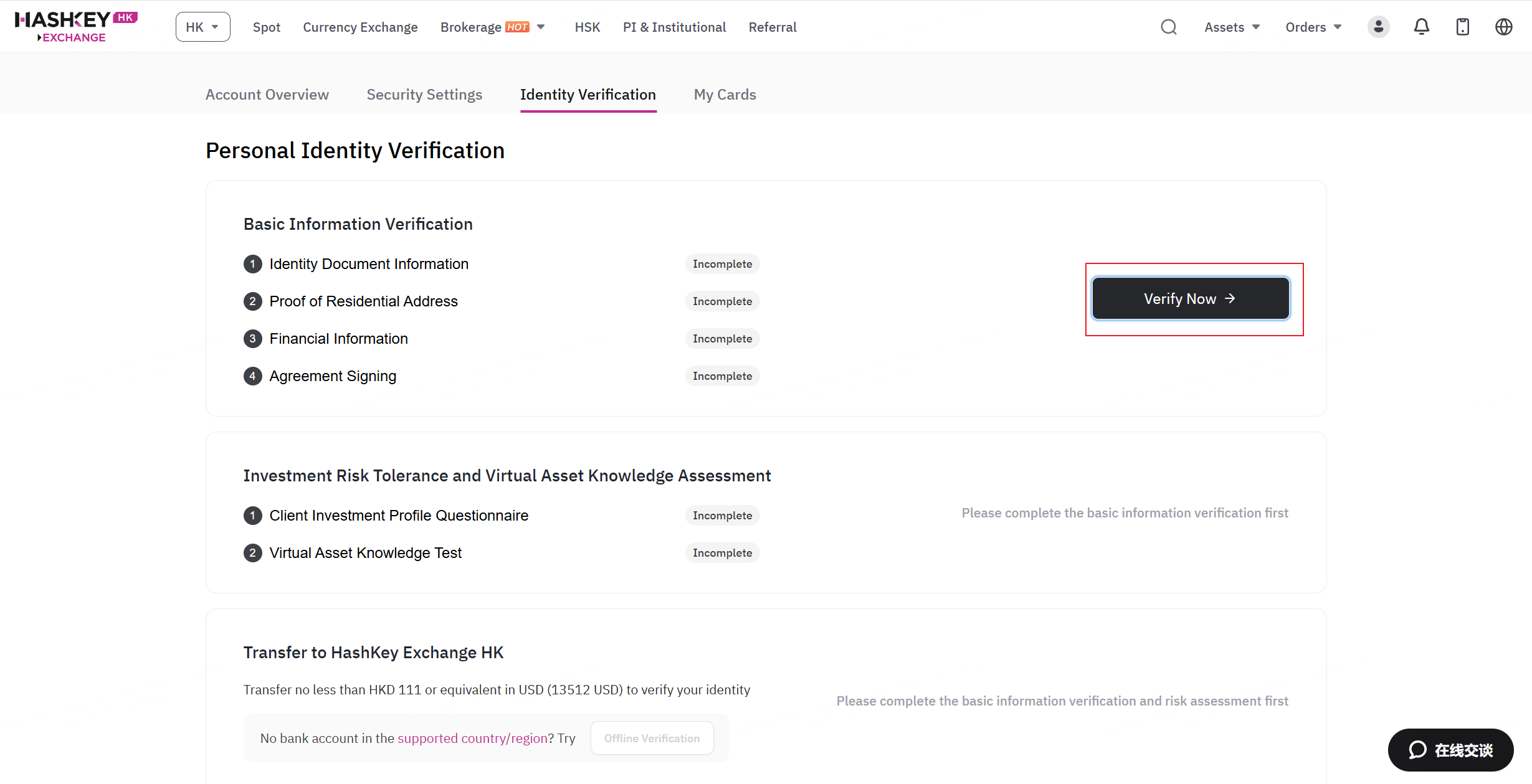Click the mobile app download icon

[1462, 27]
